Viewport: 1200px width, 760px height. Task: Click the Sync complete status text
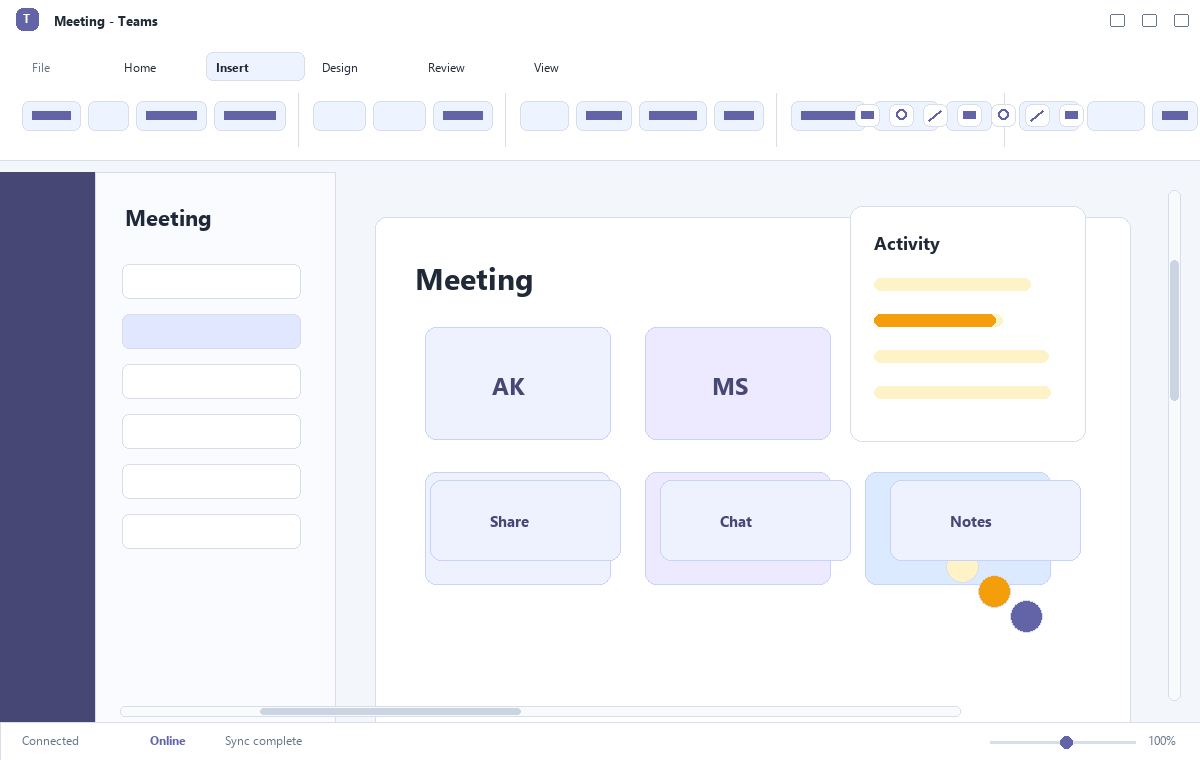pyautogui.click(x=263, y=741)
